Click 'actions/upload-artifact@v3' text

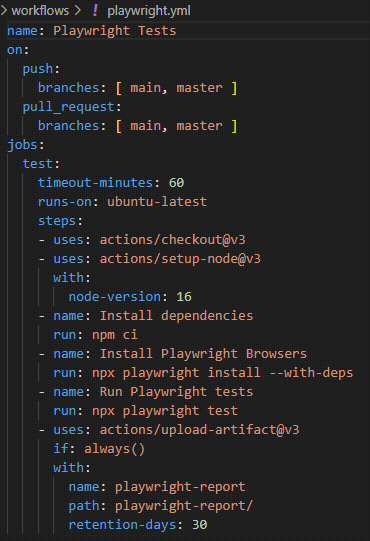pos(199,430)
